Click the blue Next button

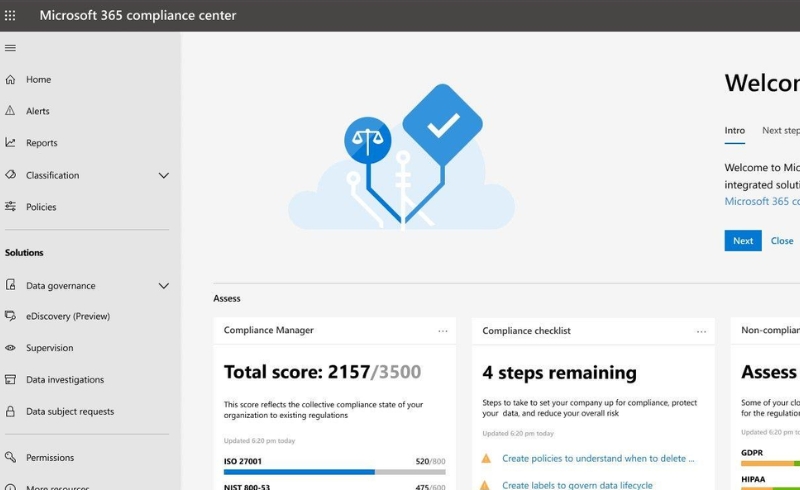pyautogui.click(x=743, y=240)
